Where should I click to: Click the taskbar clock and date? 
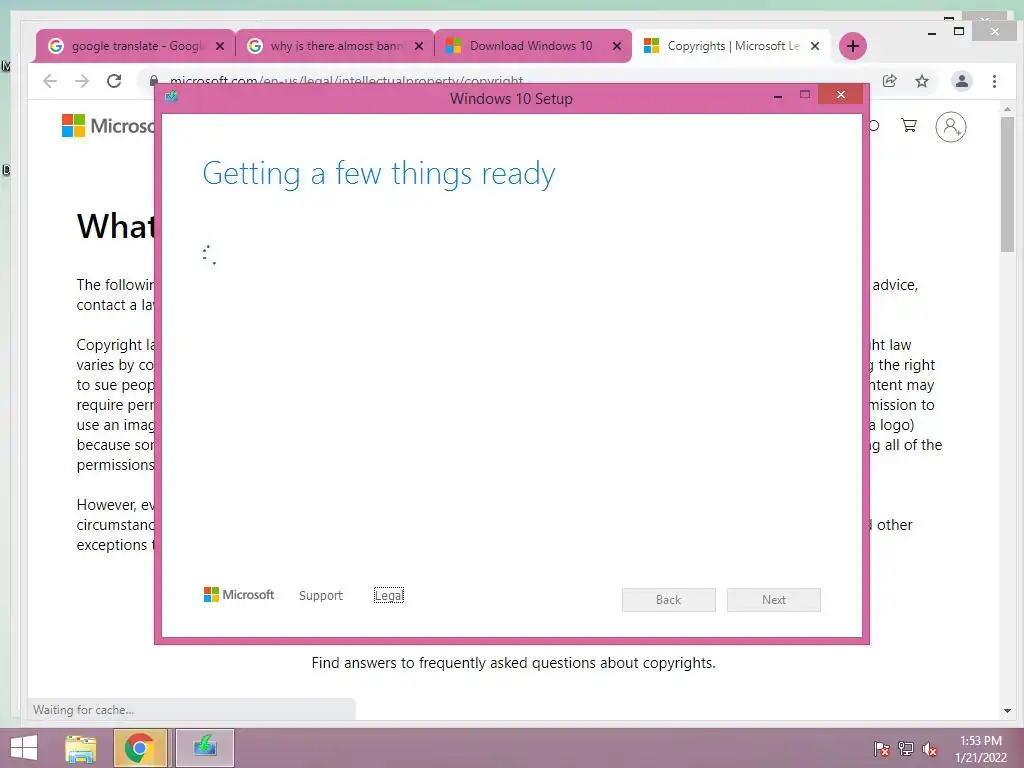tap(981, 749)
